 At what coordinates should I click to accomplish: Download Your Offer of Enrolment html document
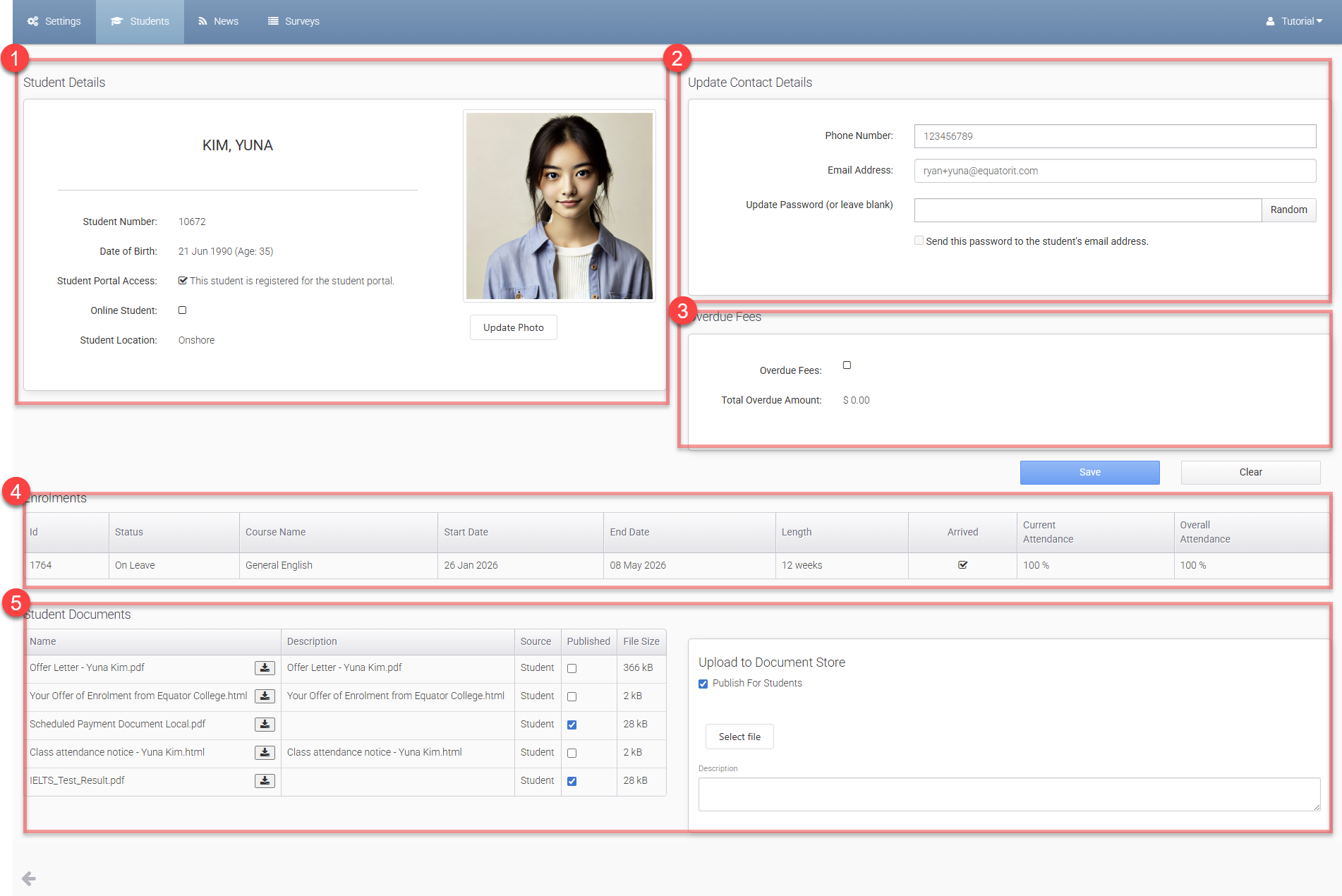pyautogui.click(x=265, y=696)
